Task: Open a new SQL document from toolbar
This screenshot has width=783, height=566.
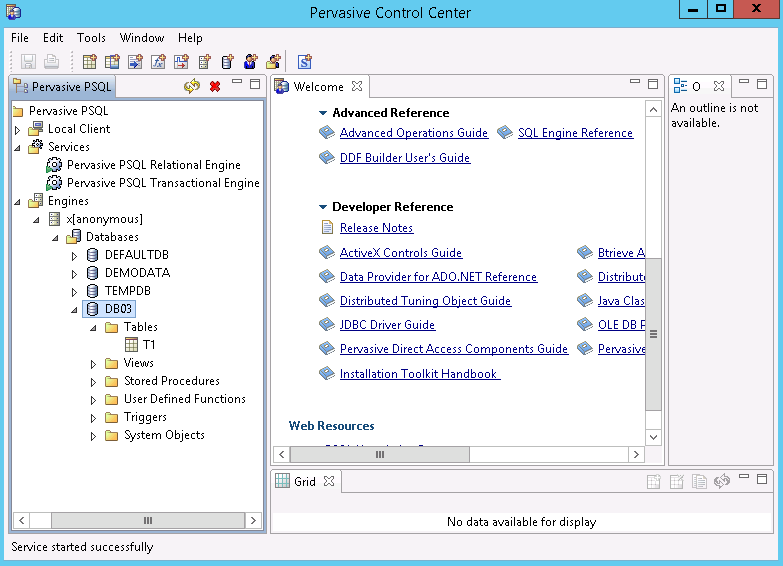Action: pyautogui.click(x=304, y=62)
